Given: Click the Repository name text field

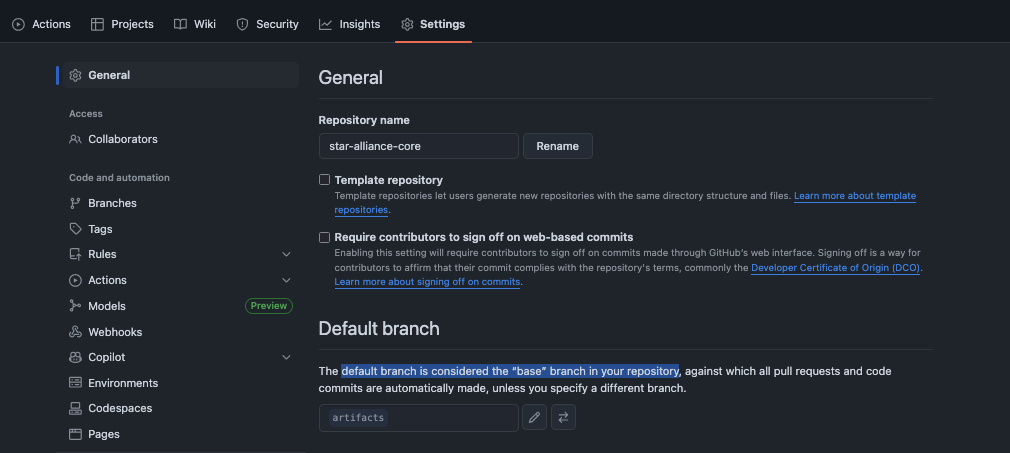Looking at the screenshot, I should (418, 146).
